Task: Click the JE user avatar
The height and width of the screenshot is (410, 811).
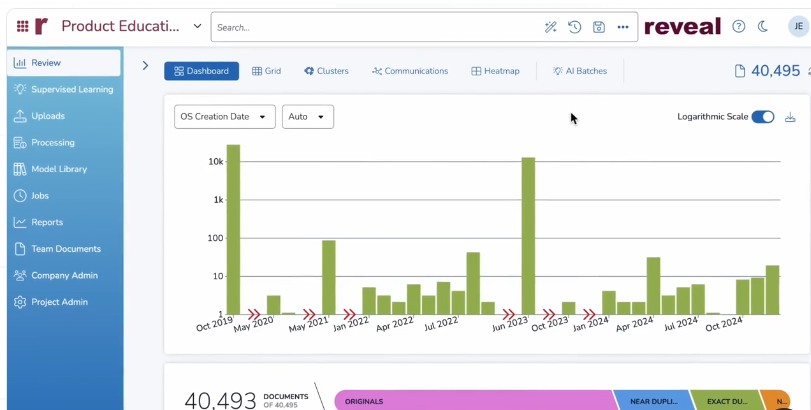Action: pyautogui.click(x=798, y=26)
